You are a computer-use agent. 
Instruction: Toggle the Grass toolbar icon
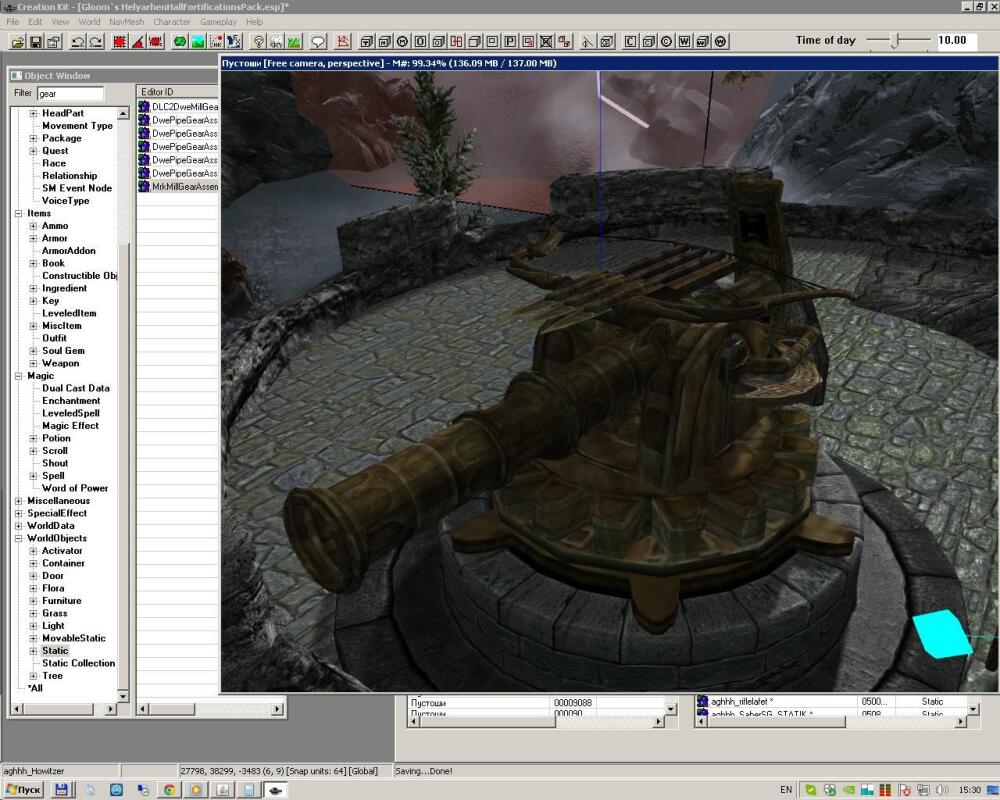(x=294, y=42)
